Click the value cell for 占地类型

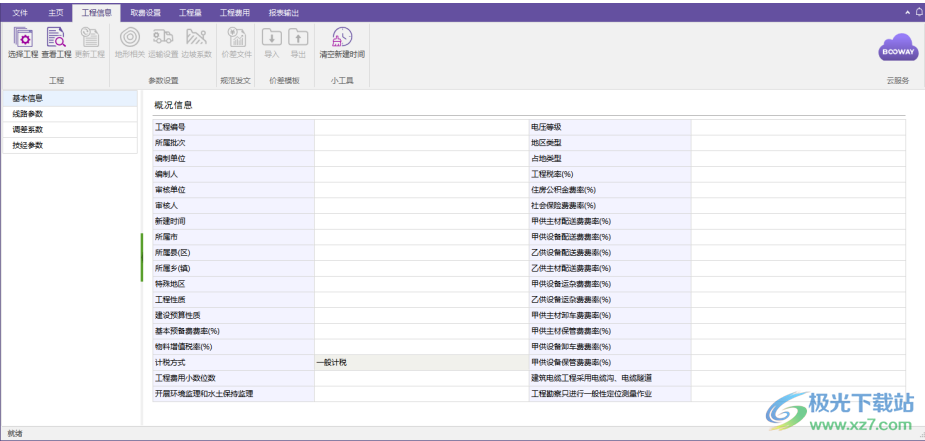(x=798, y=159)
